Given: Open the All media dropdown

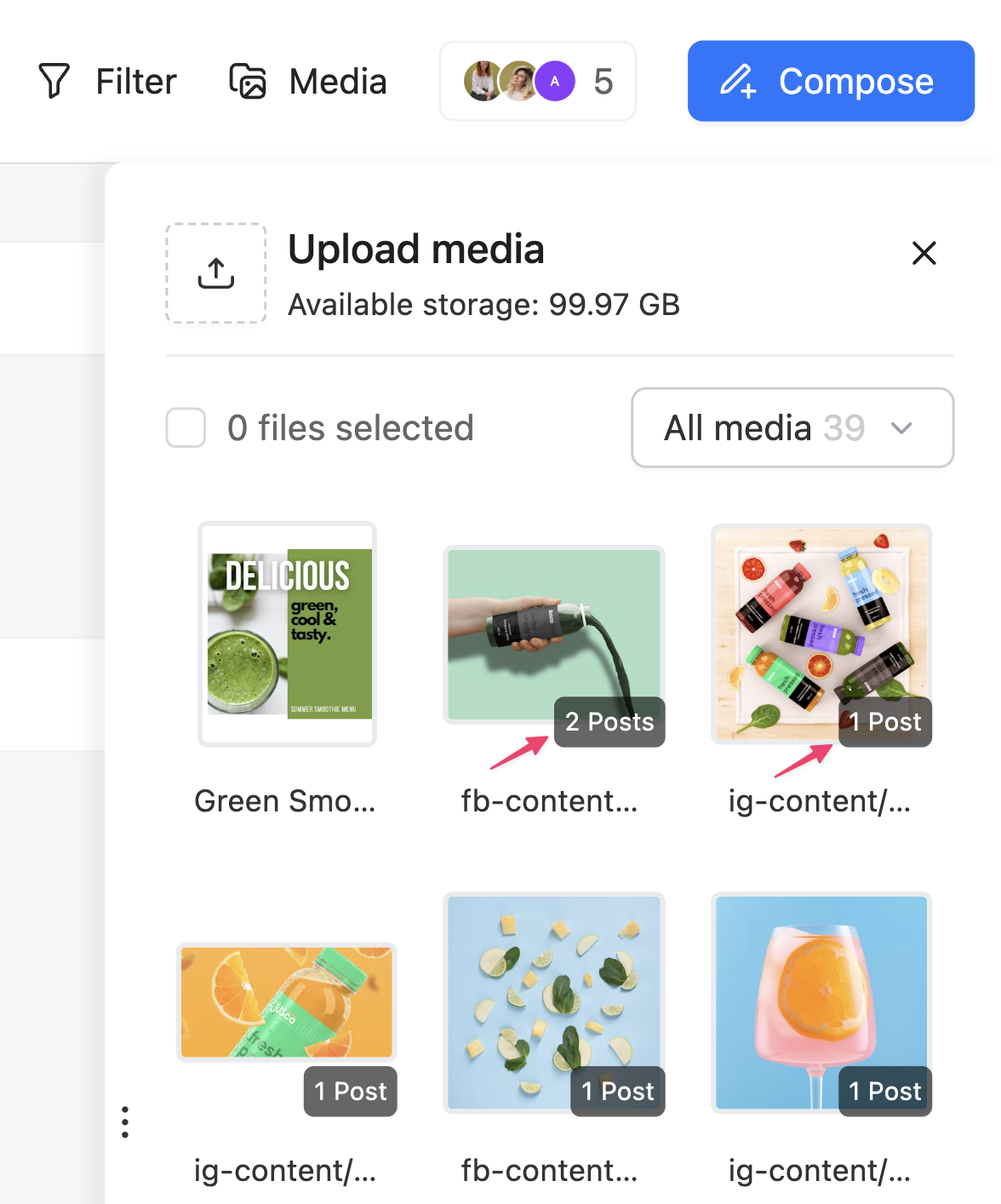Looking at the screenshot, I should pyautogui.click(x=792, y=427).
